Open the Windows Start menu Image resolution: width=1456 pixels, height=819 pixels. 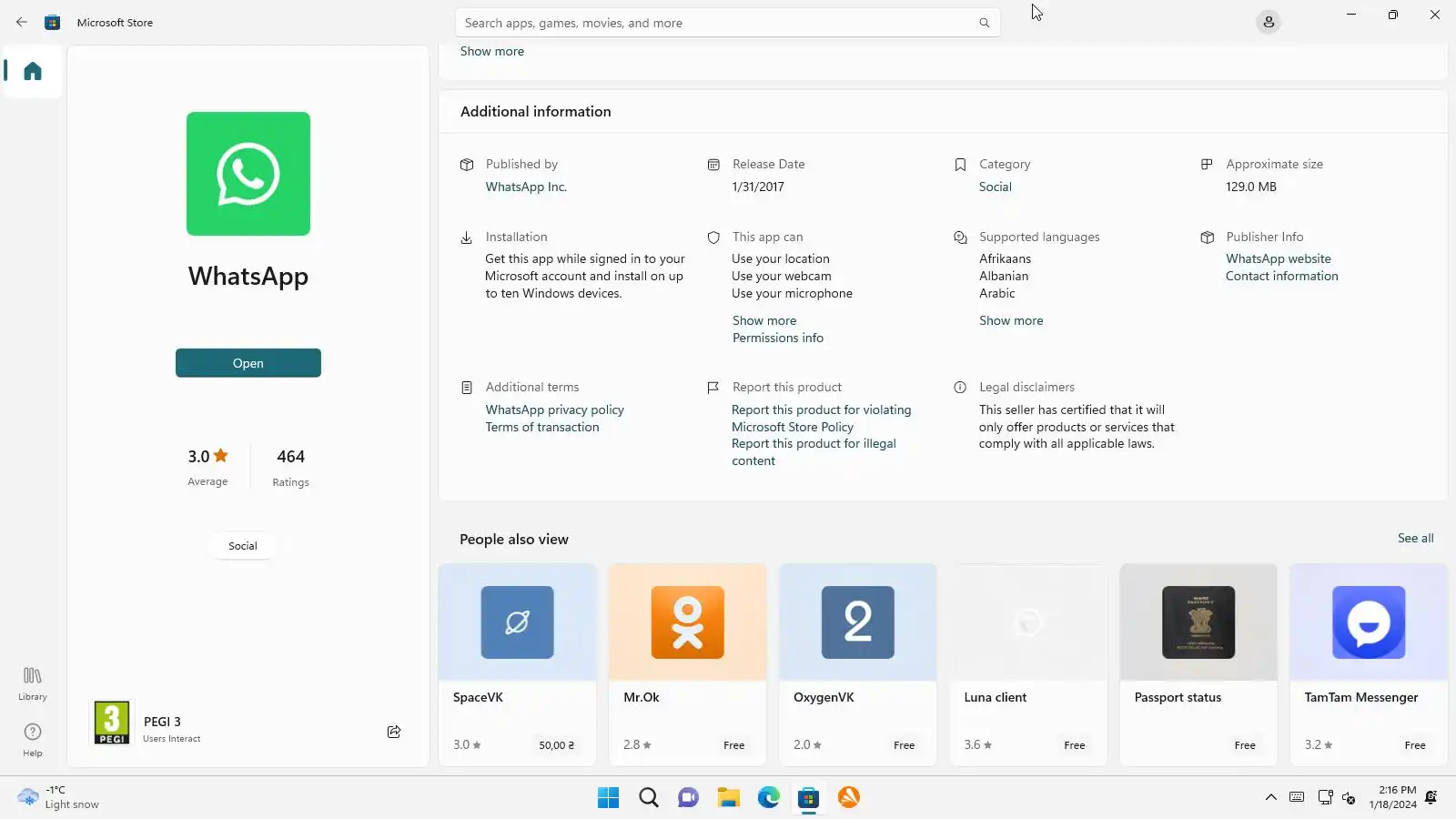608,797
